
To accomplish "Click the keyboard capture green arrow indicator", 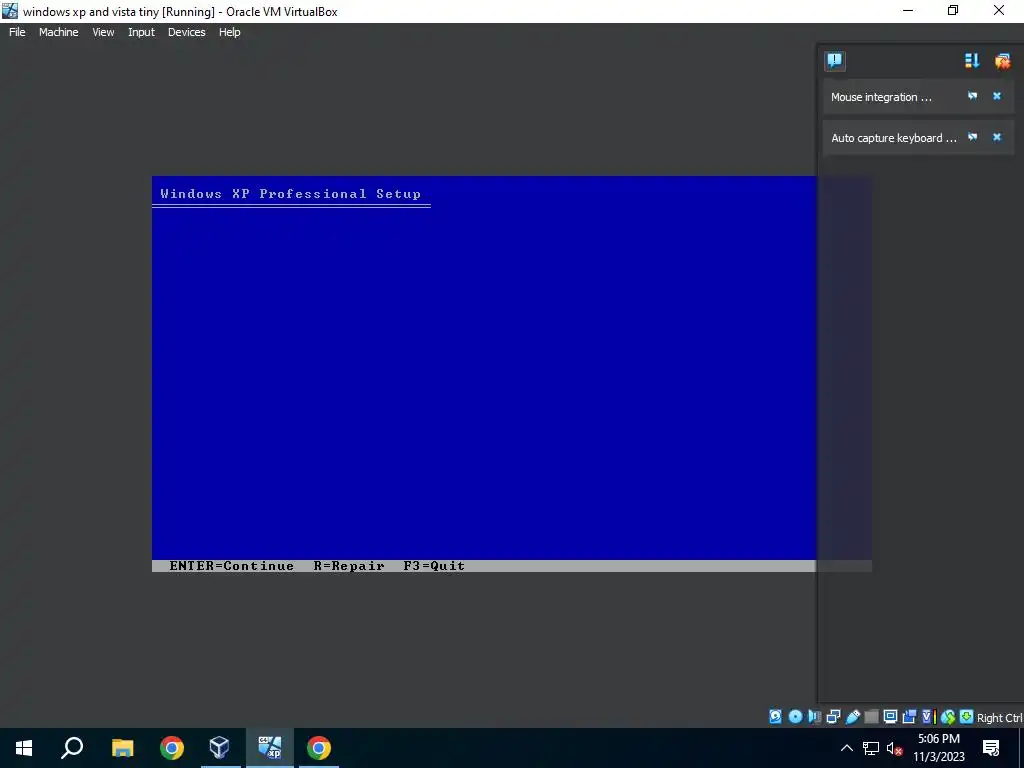I will click(x=967, y=716).
